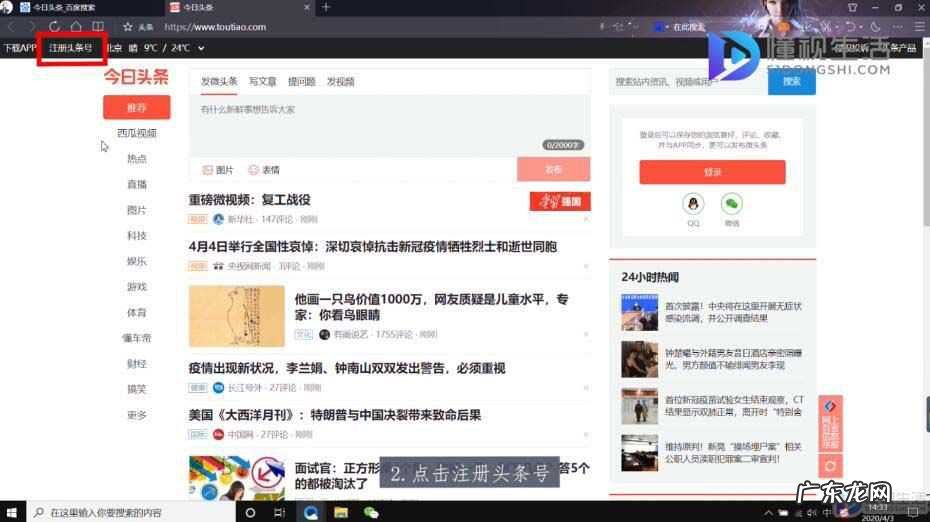Open 体育 channel

tap(136, 313)
